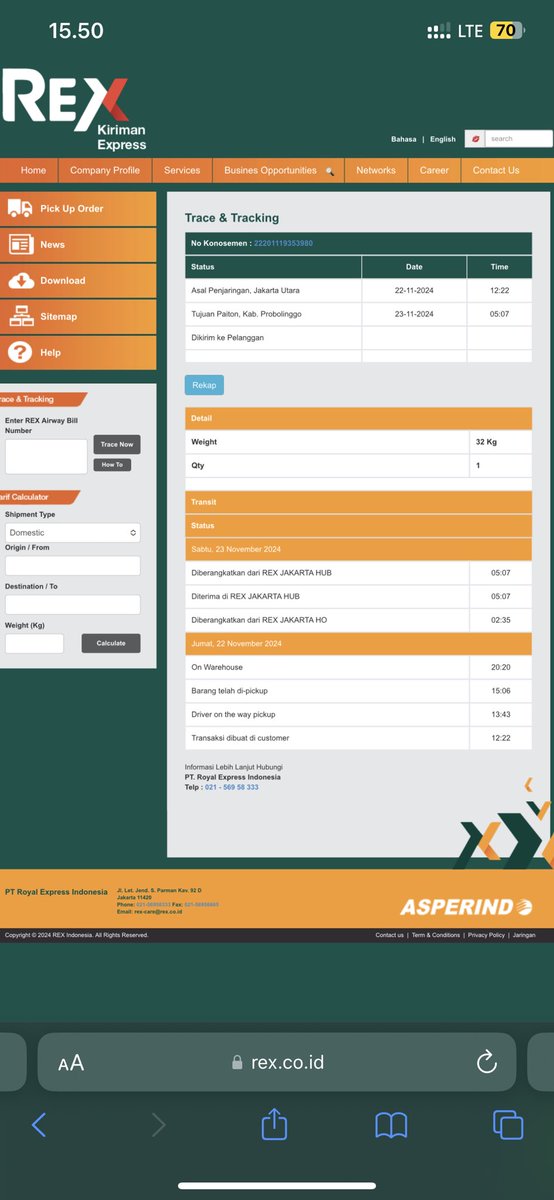Click the News newspaper icon
The height and width of the screenshot is (1200, 554).
20,244
